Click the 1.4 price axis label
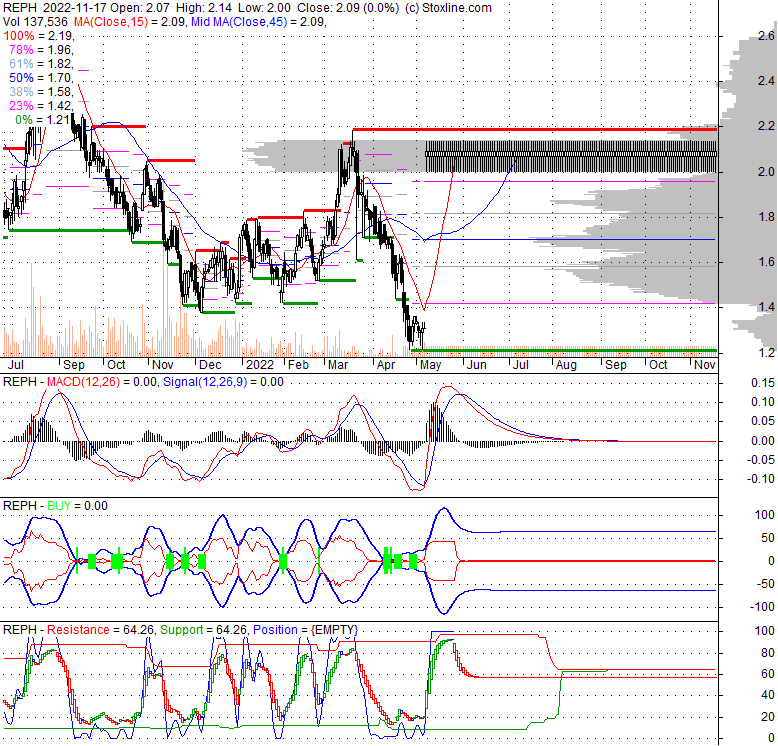778x746 pixels. pos(766,307)
